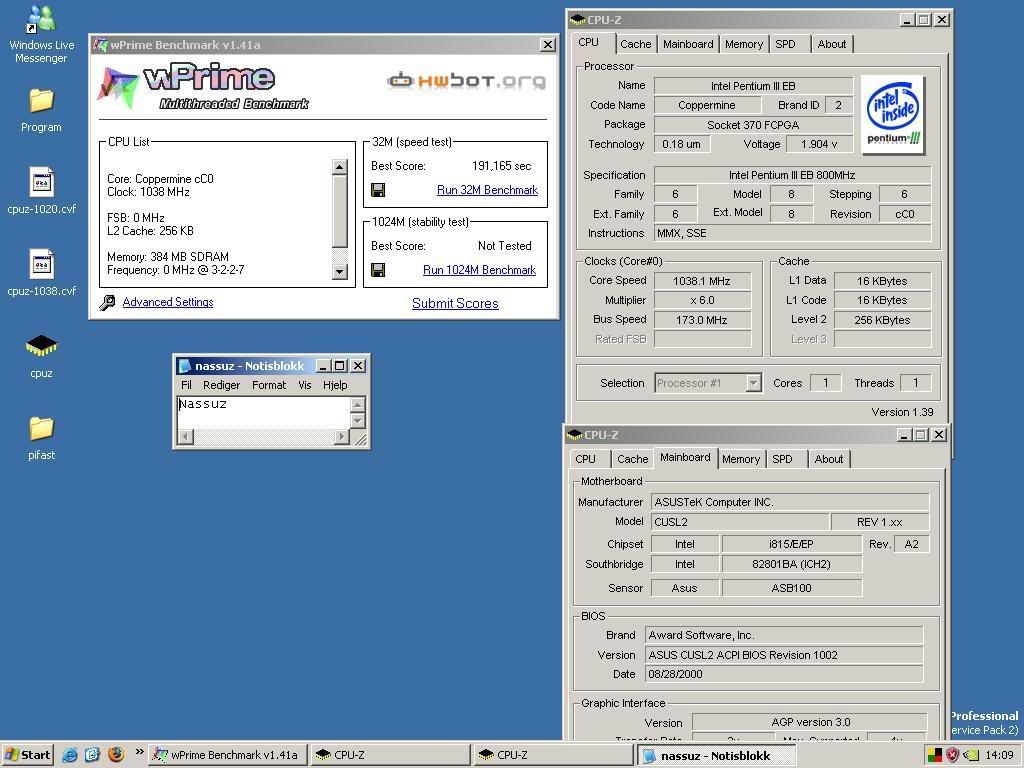Open the Program folder on the desktop
Image resolution: width=1024 pixels, height=768 pixels.
pyautogui.click(x=41, y=110)
